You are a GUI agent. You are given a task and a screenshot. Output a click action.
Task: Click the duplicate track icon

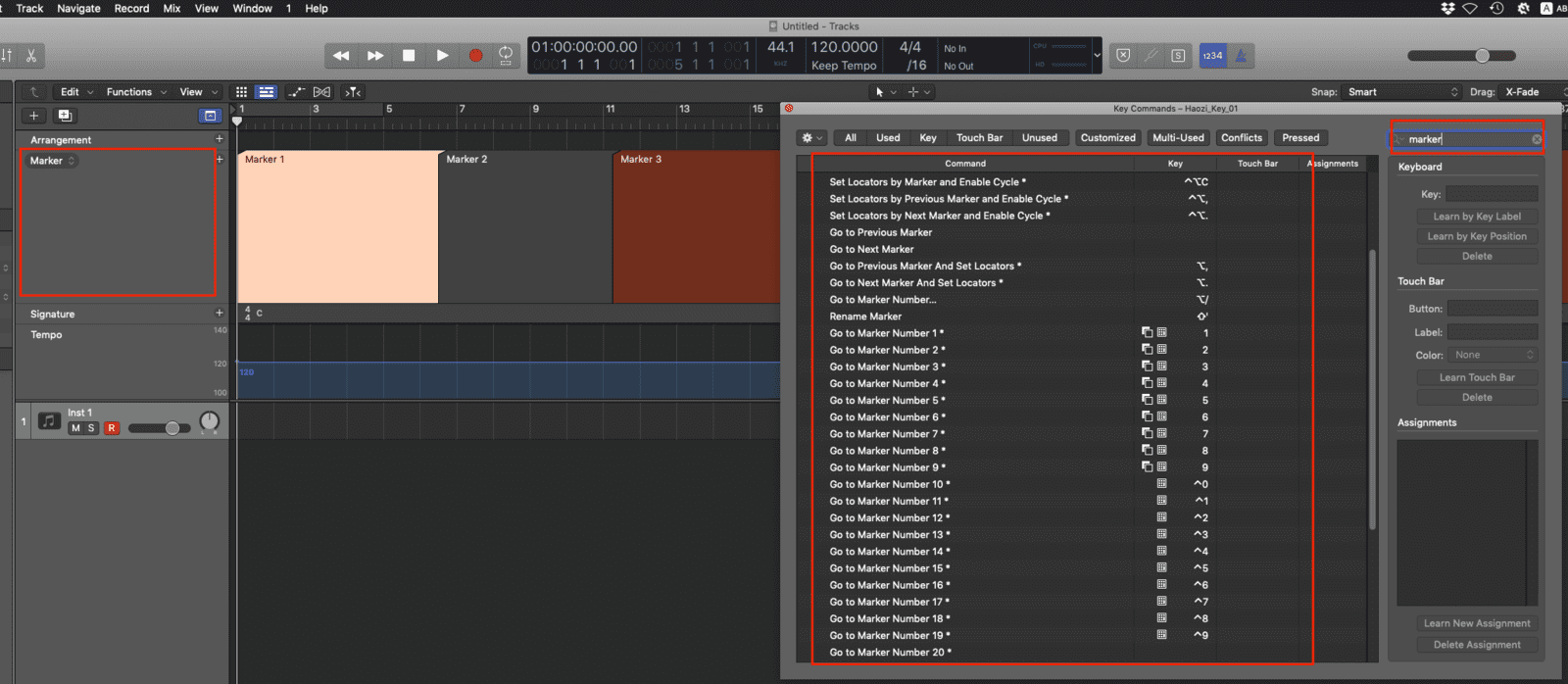[x=65, y=116]
